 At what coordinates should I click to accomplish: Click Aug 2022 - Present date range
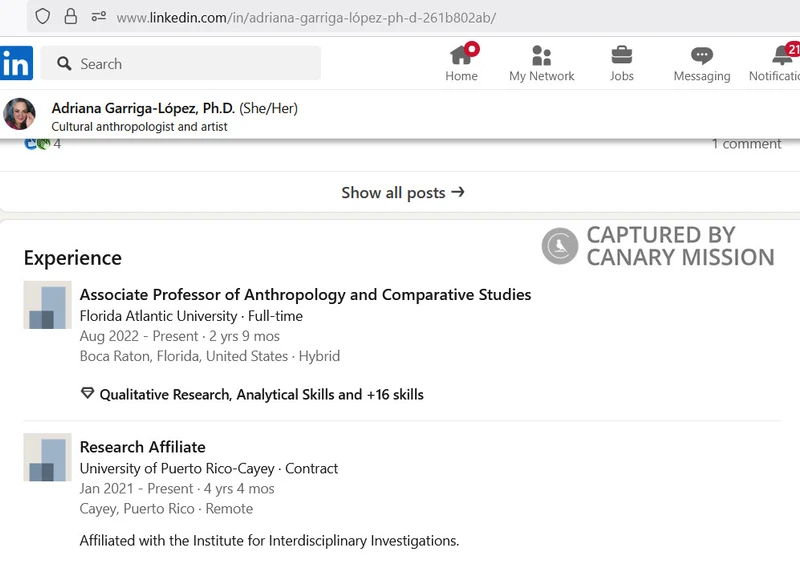click(x=139, y=336)
